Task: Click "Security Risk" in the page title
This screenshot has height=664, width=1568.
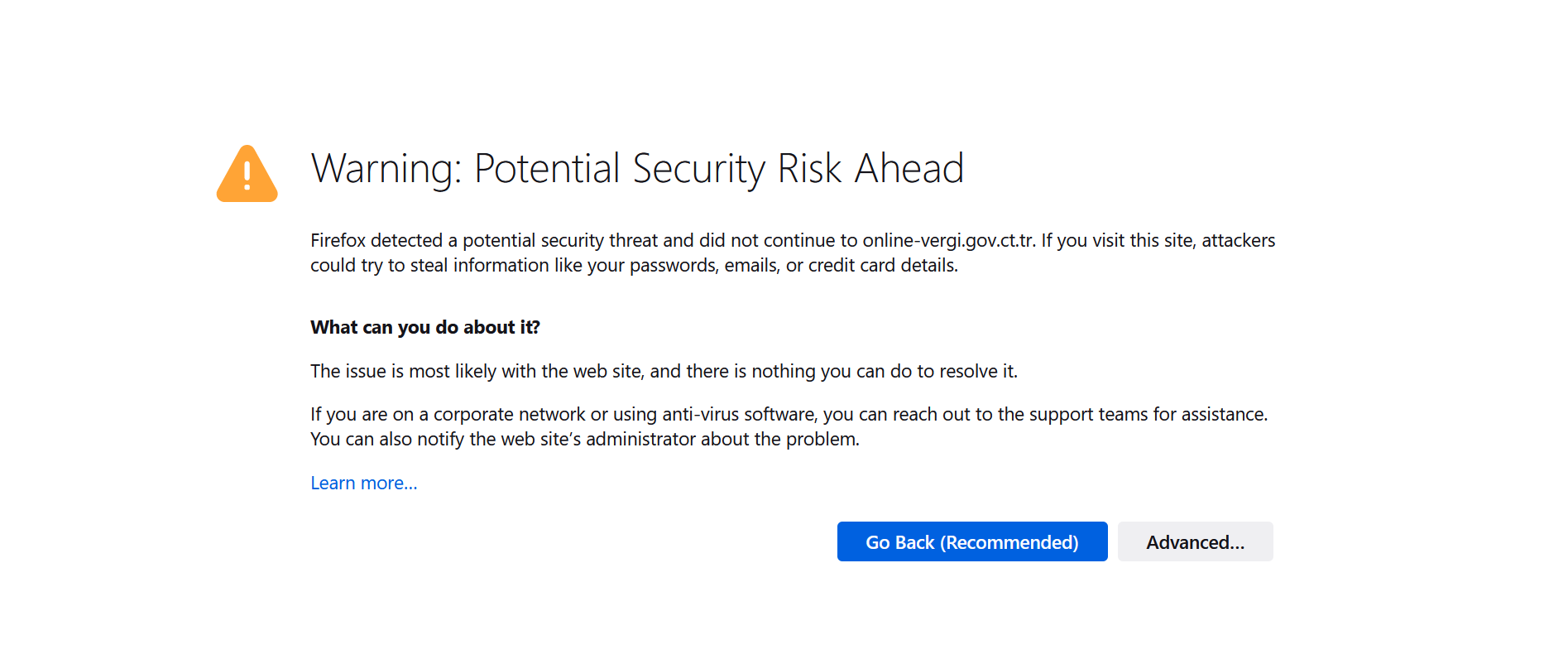Action: (736, 169)
